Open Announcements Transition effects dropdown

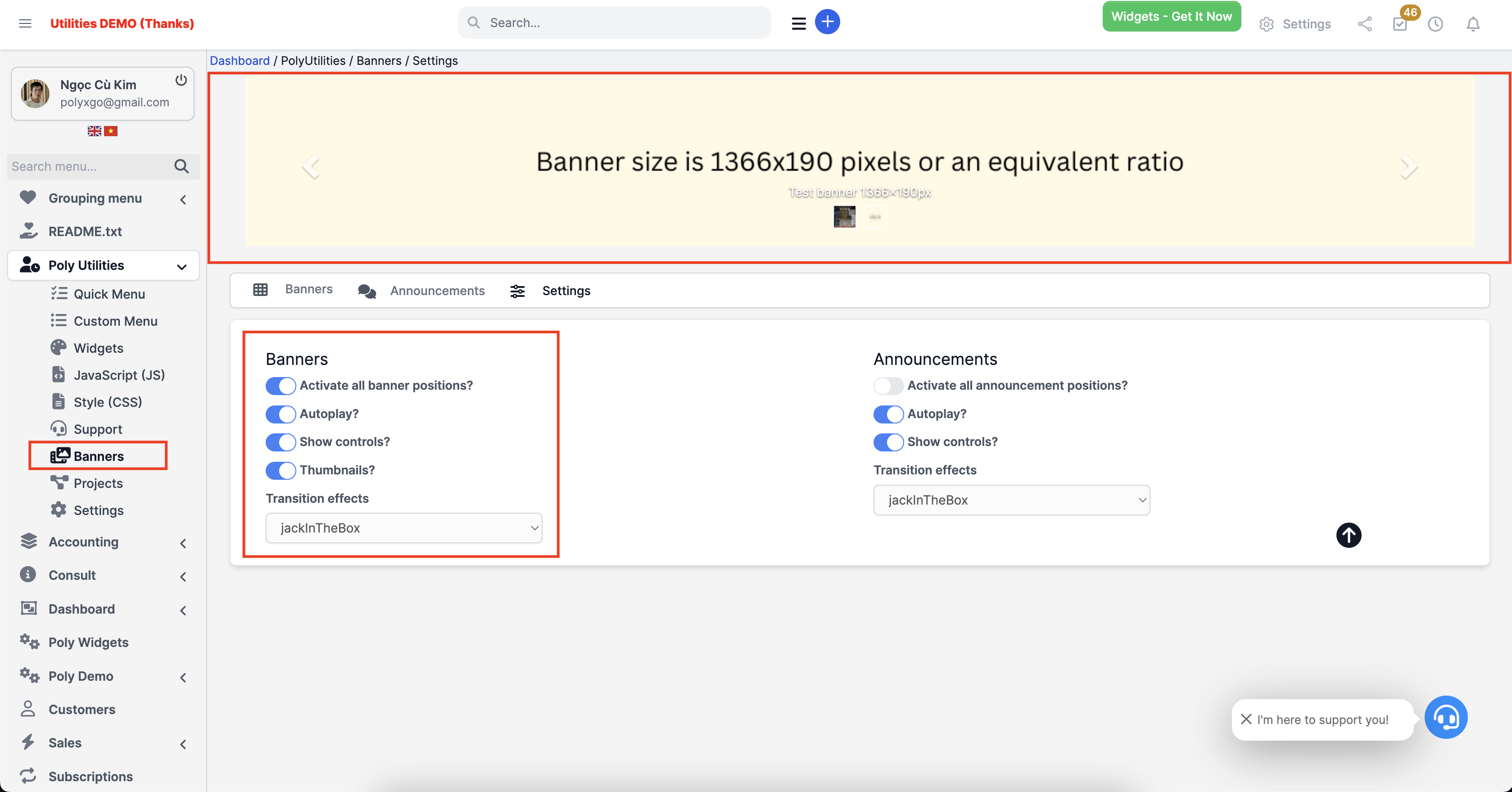1011,500
